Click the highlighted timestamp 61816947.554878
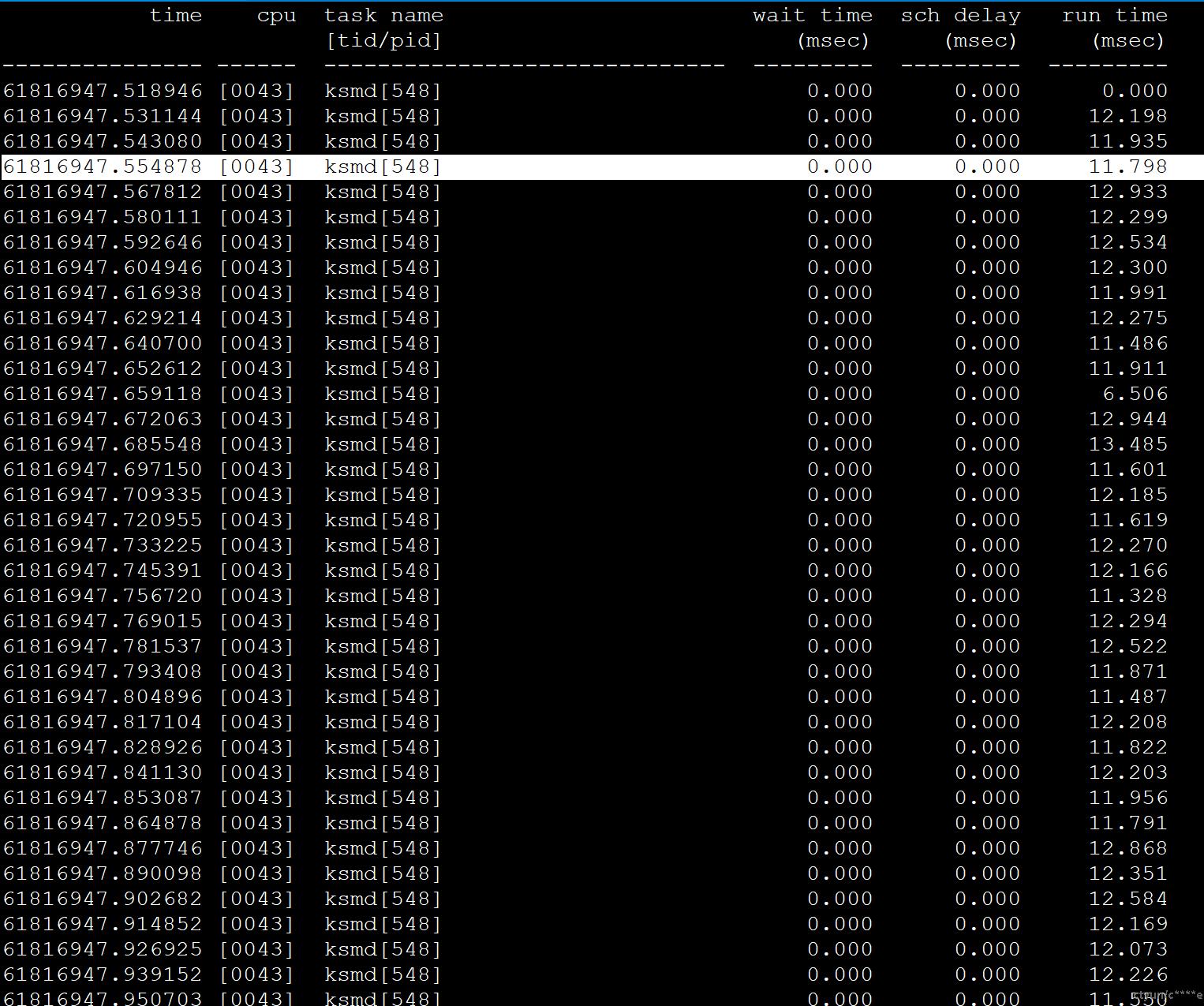The image size is (1204, 1006). click(103, 166)
